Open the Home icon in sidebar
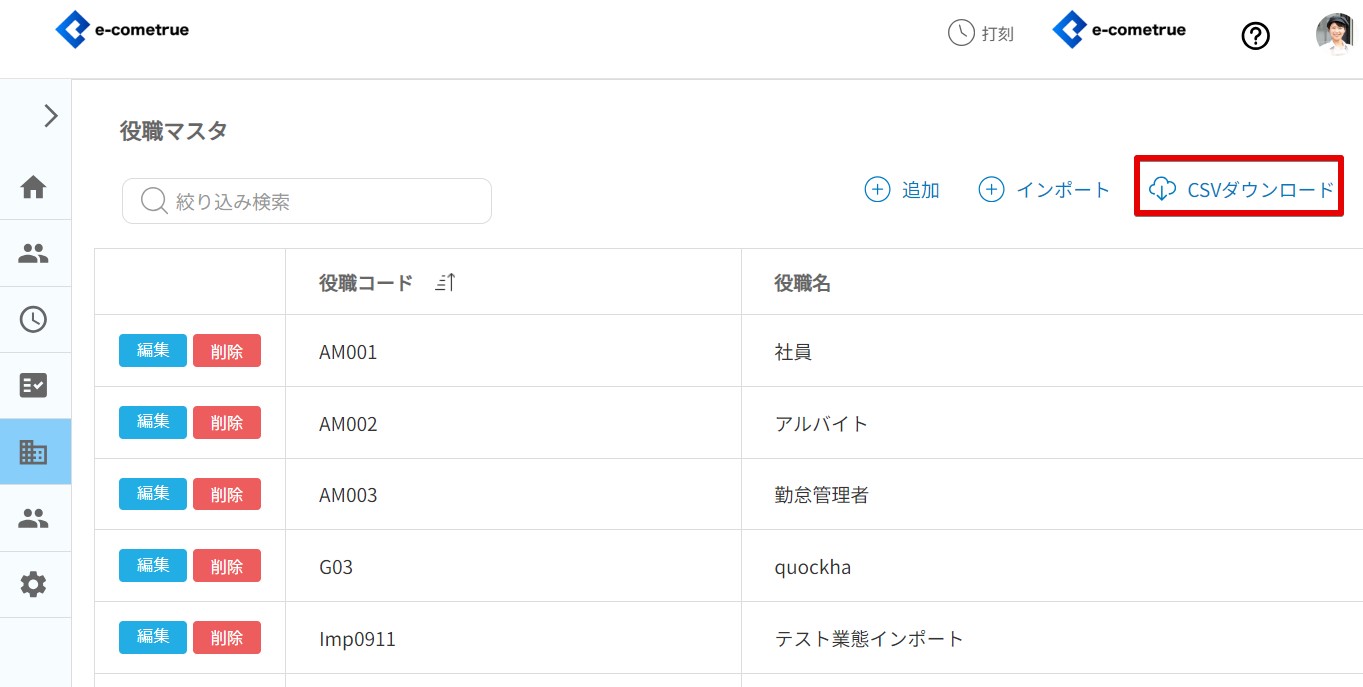Screen dimensions: 1363x687 coord(34,187)
